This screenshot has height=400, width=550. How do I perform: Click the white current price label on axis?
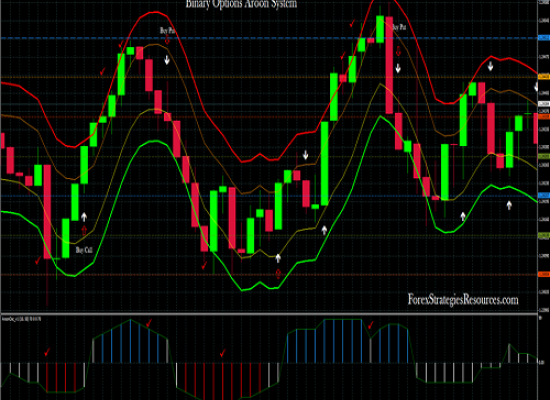544,104
